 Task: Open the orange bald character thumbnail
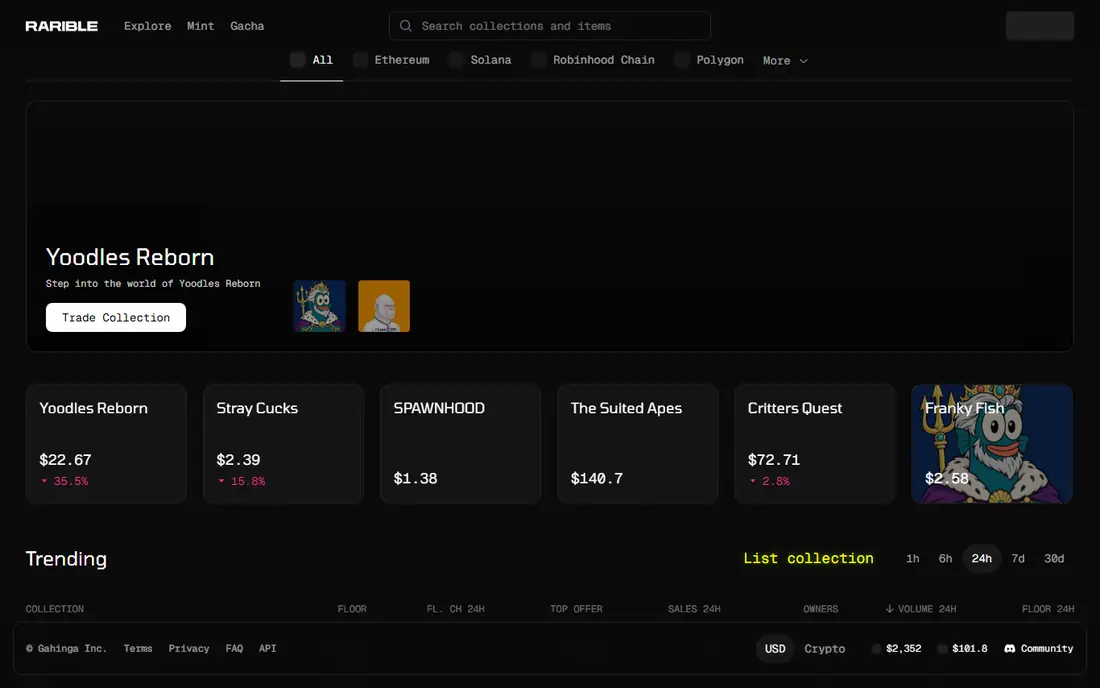[384, 306]
